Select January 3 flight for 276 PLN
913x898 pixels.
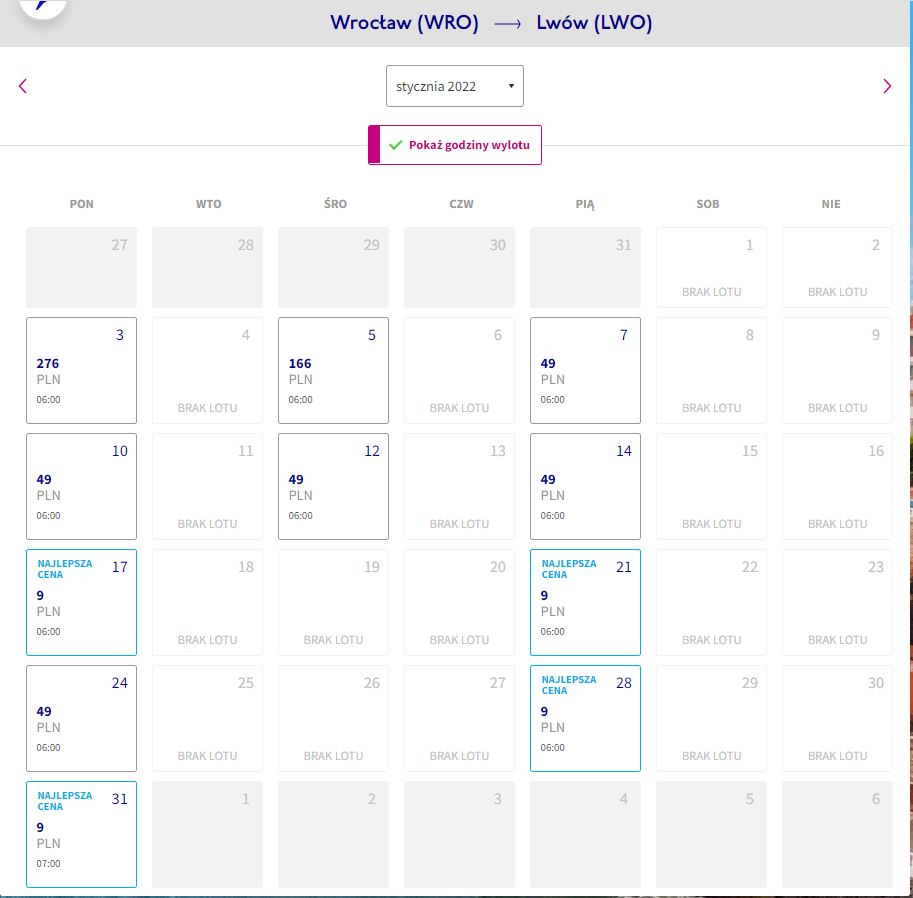tap(82, 370)
